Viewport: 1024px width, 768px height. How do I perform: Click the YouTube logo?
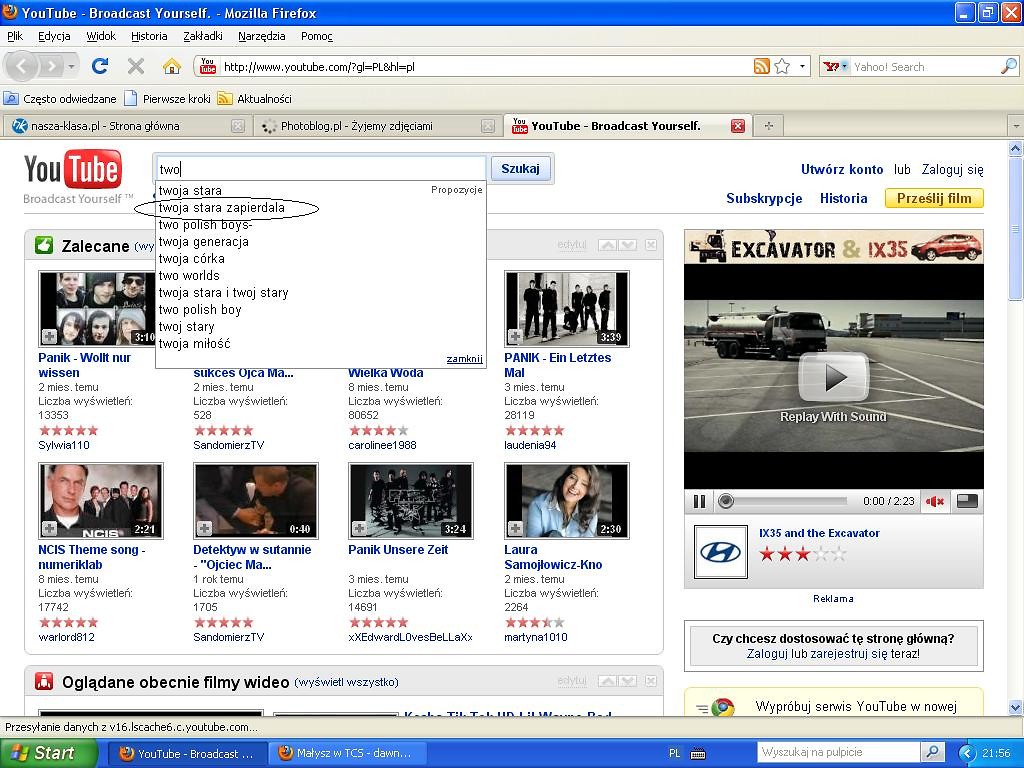tap(72, 170)
